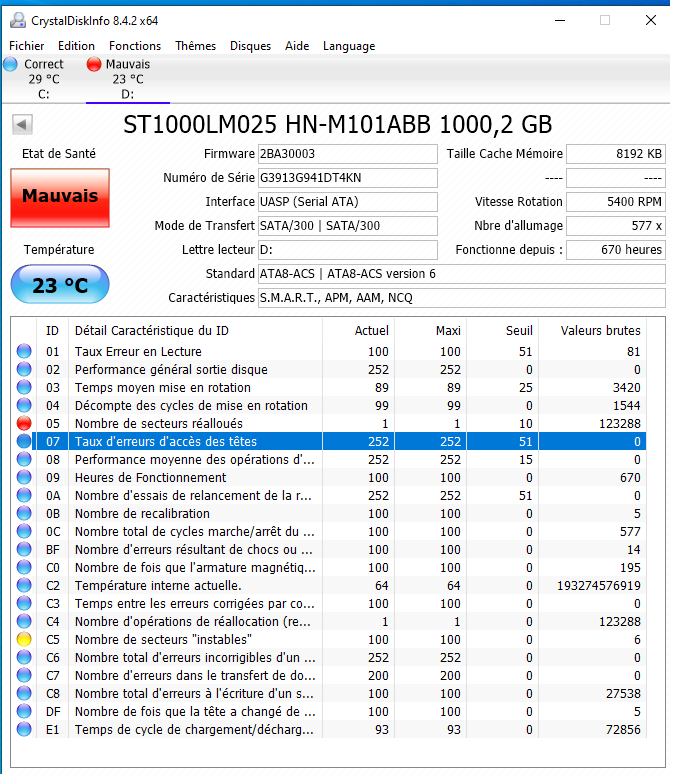Click the Détail Caractéristique du ID header
674x774 pixels.
(x=195, y=331)
